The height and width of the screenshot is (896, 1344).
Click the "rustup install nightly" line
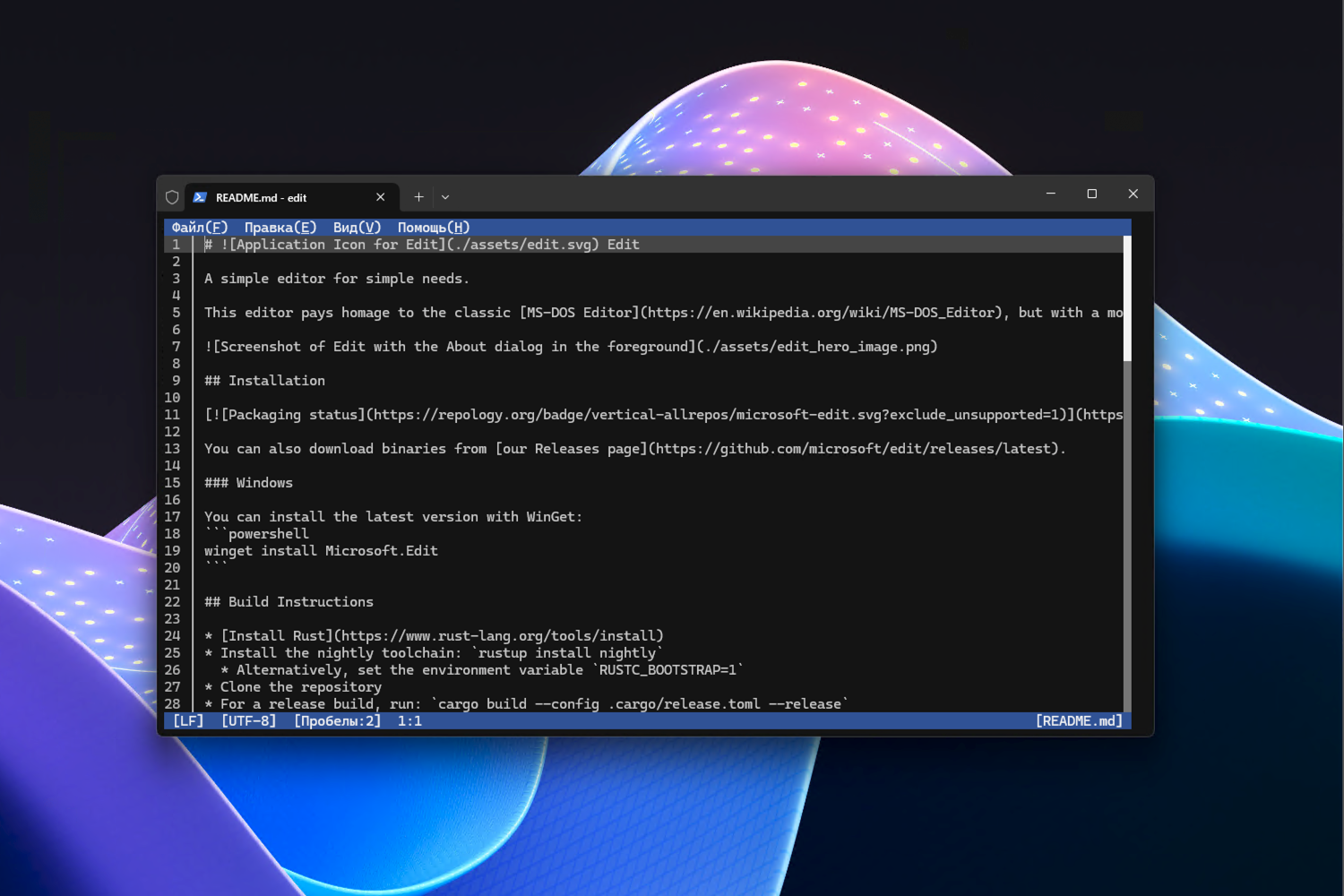click(x=434, y=653)
